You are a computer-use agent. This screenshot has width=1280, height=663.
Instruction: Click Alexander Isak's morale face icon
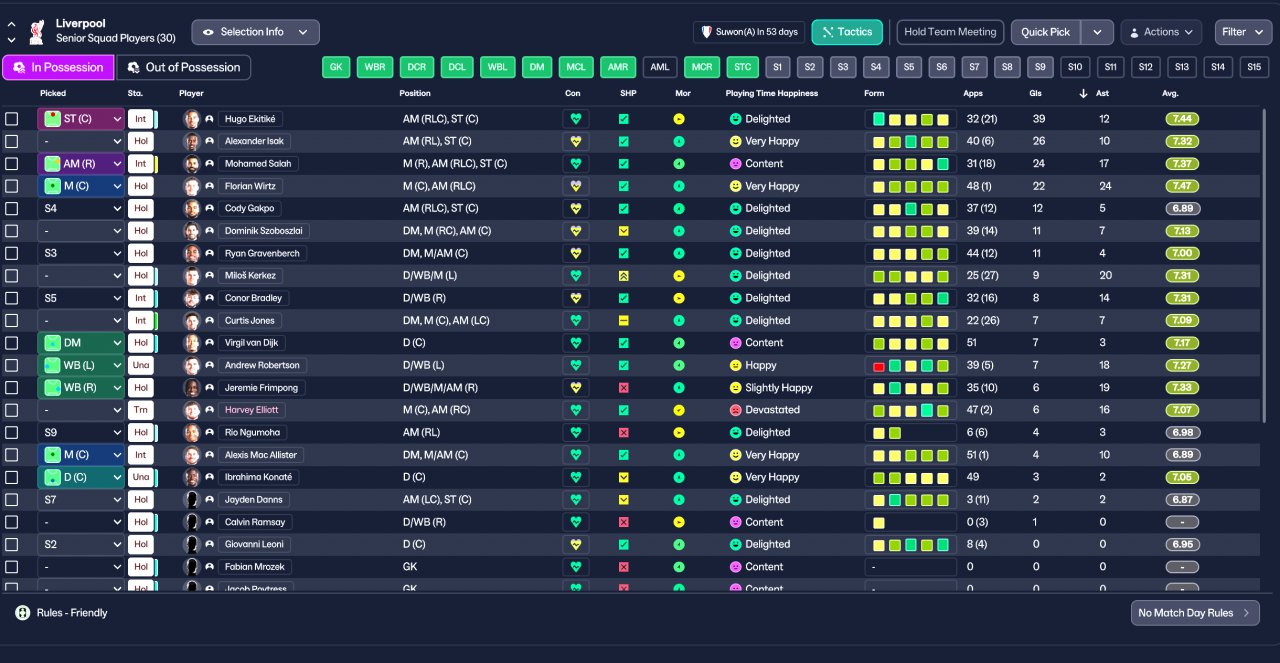pos(679,141)
